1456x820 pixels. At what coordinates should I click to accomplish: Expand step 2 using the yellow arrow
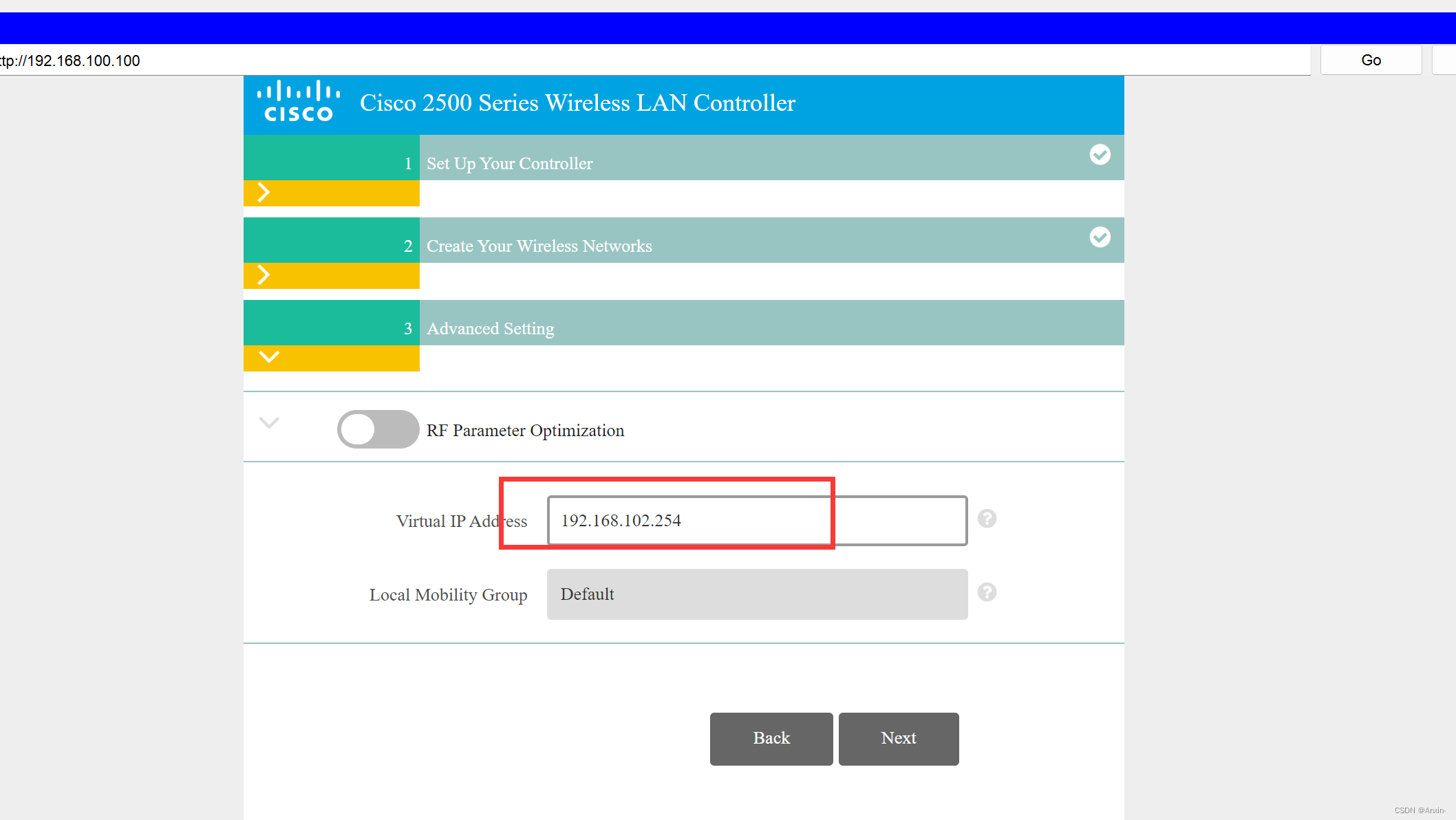(x=263, y=274)
